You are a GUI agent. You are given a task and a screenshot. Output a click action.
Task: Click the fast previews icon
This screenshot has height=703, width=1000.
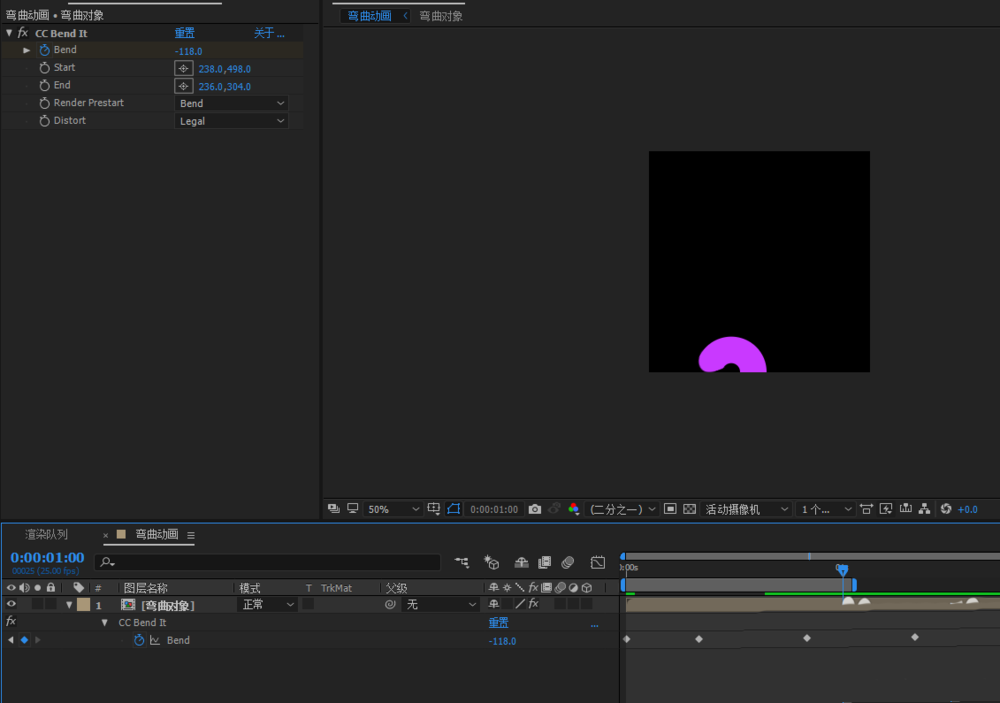(886, 508)
